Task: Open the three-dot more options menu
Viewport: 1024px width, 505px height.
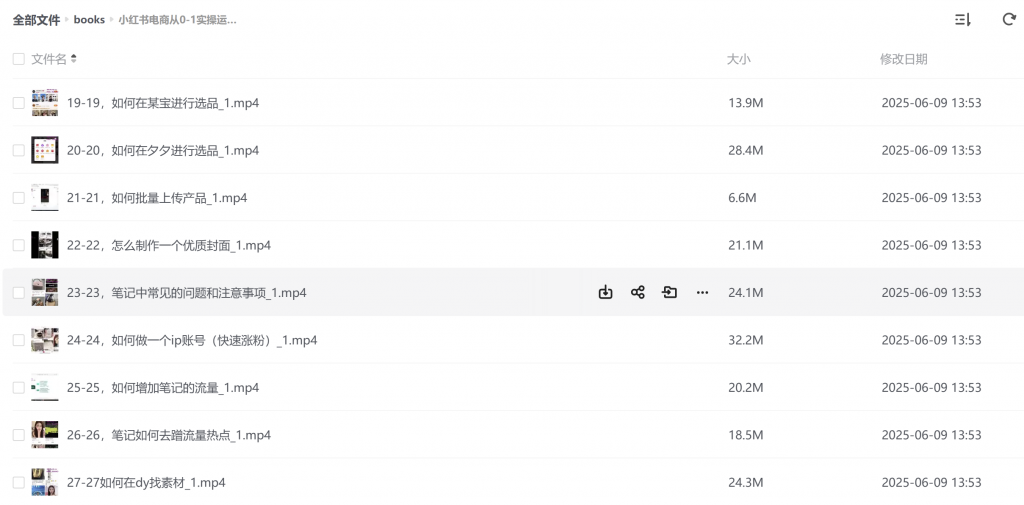Action: tap(702, 293)
